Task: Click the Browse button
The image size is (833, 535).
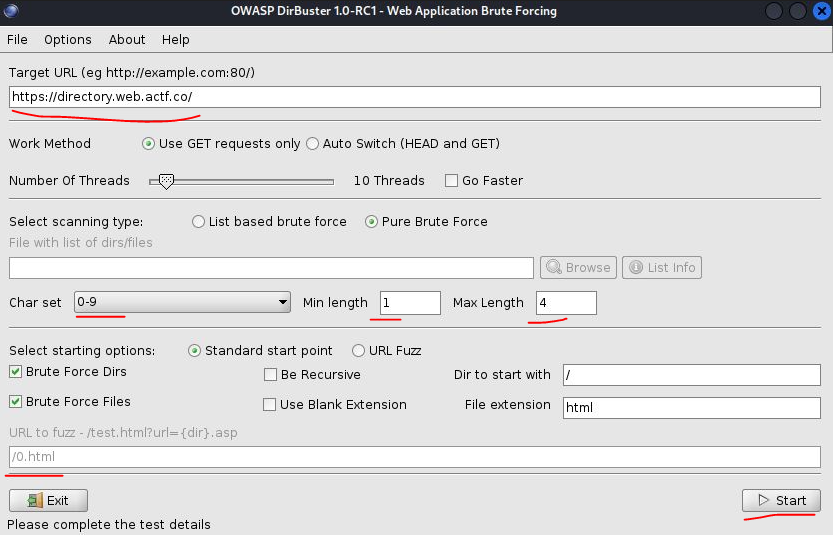Action: coord(578,267)
